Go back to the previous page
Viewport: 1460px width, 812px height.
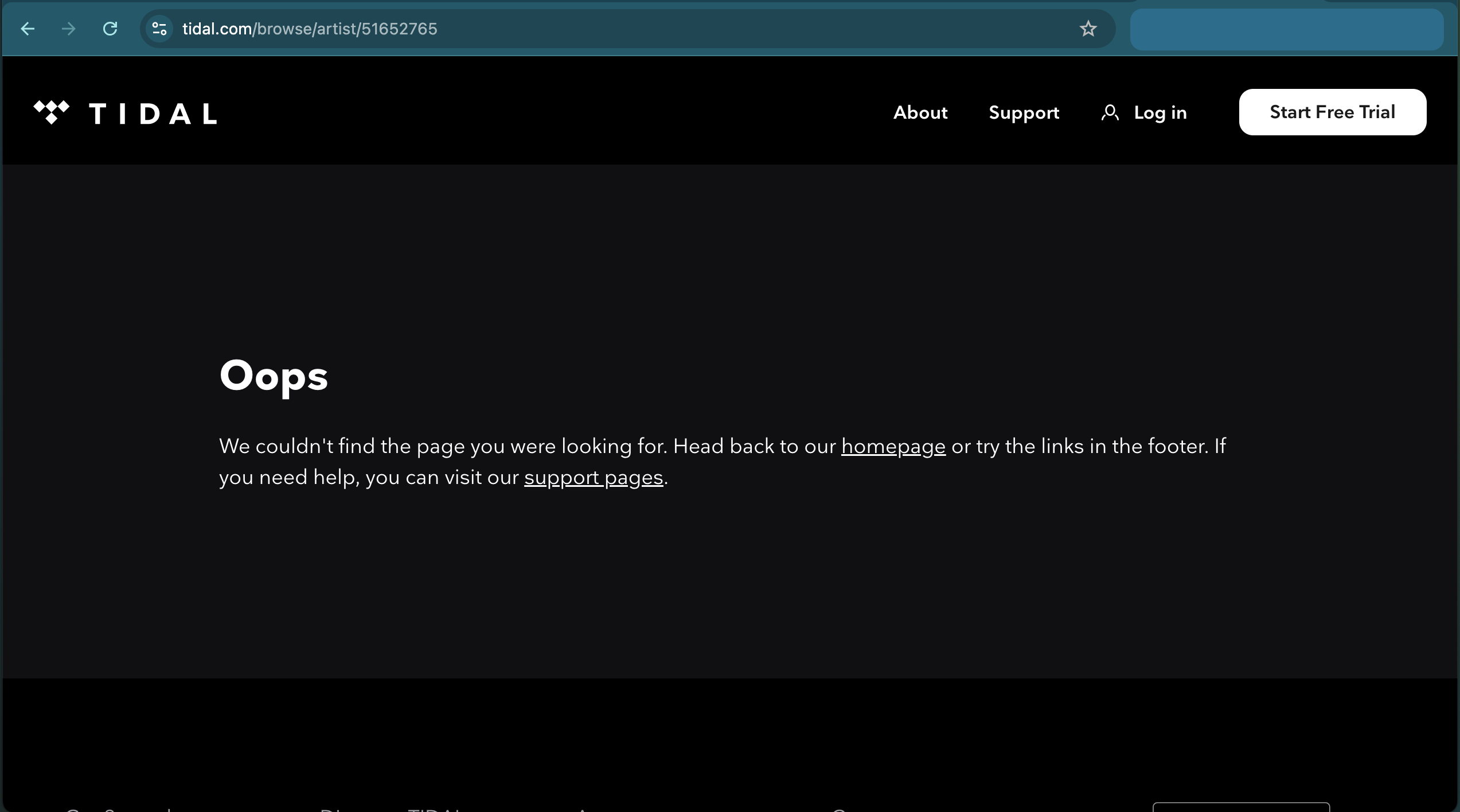coord(28,29)
